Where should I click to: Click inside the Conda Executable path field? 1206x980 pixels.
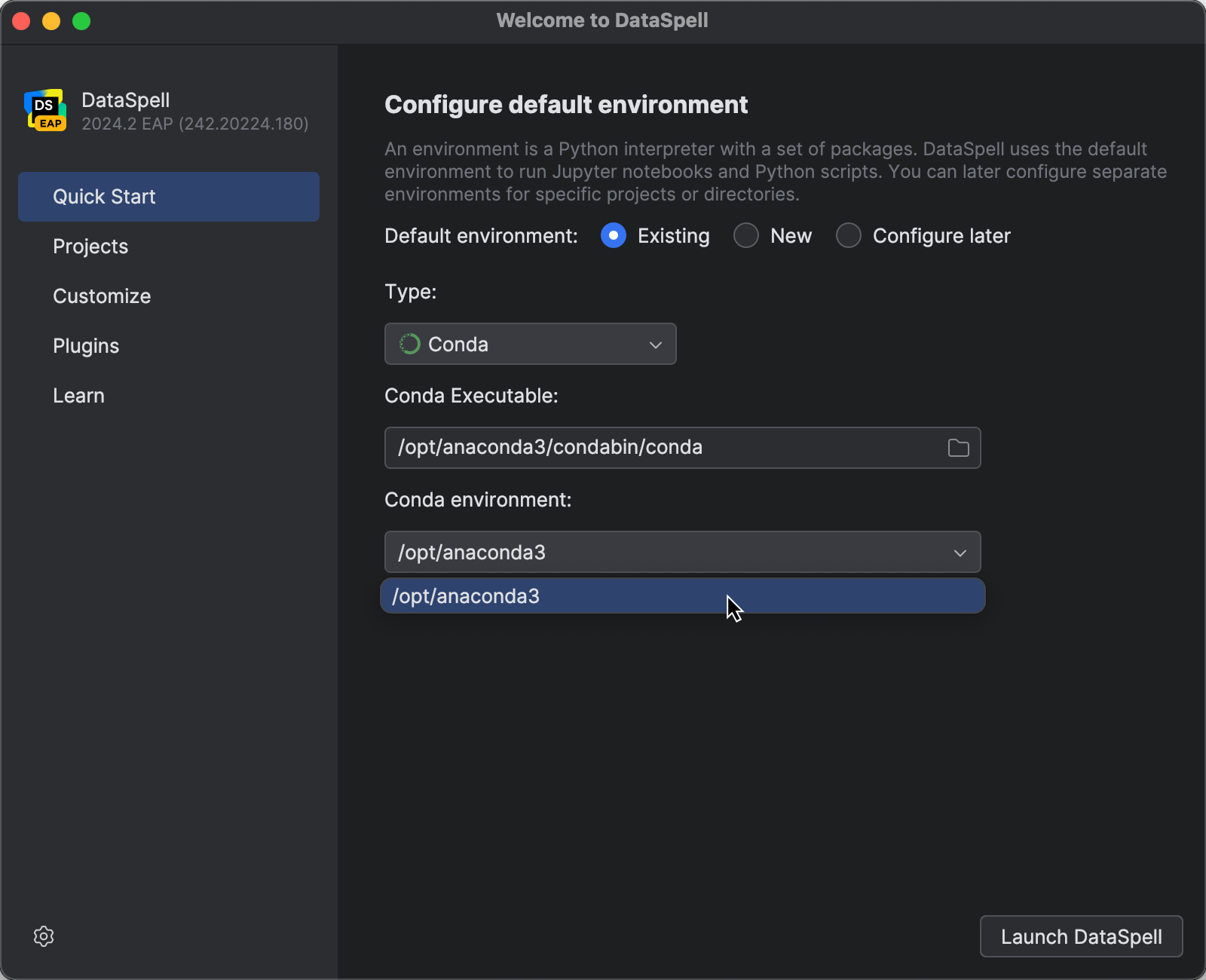click(663, 447)
